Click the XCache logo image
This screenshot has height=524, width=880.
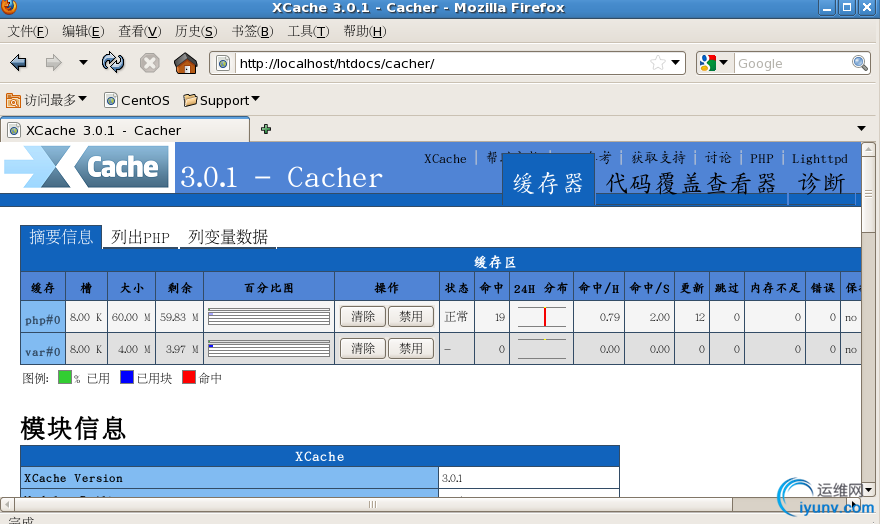click(x=87, y=167)
